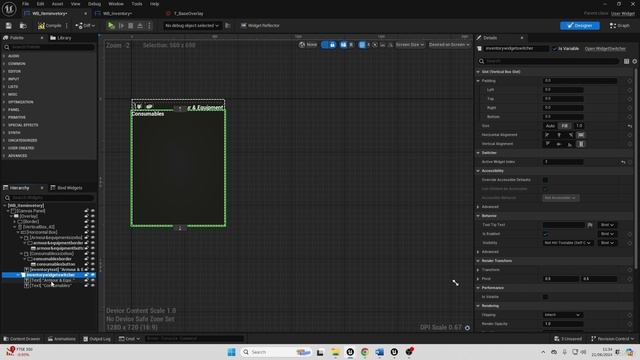Toggle Override Accessible Defaults checkbox
640x360 pixels.
click(545, 180)
